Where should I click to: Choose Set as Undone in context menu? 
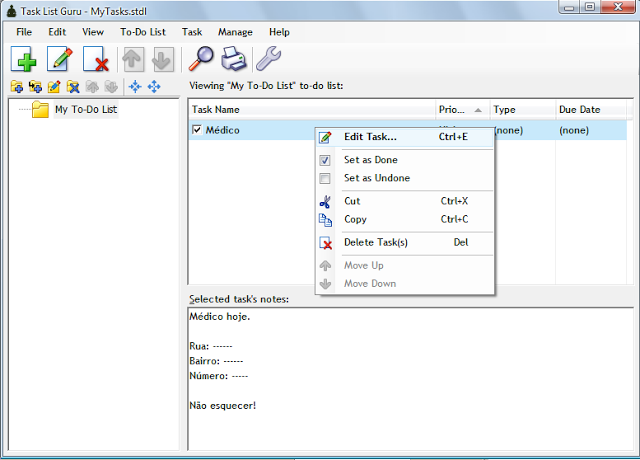404,178
